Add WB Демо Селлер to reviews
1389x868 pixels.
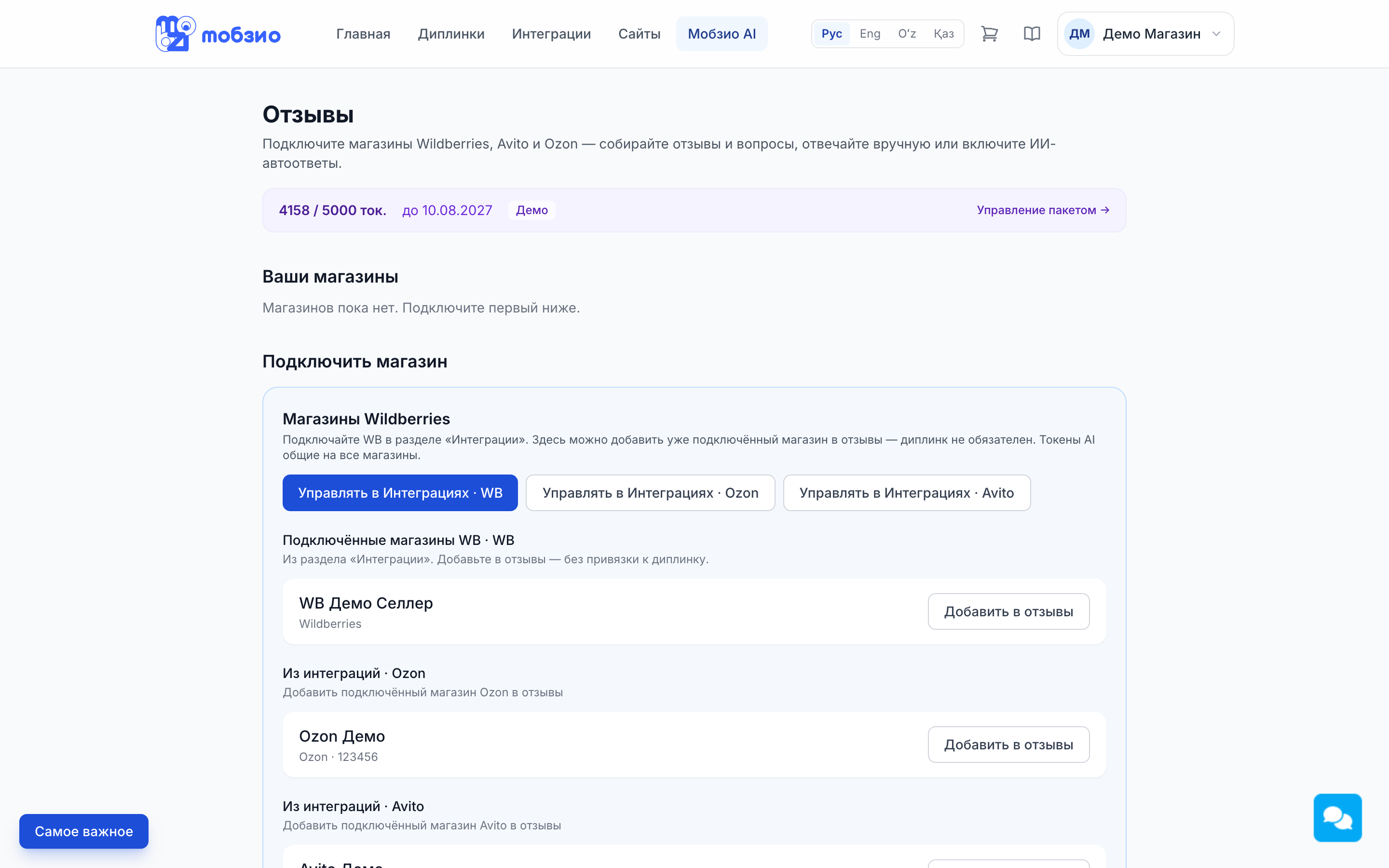pyautogui.click(x=1008, y=611)
